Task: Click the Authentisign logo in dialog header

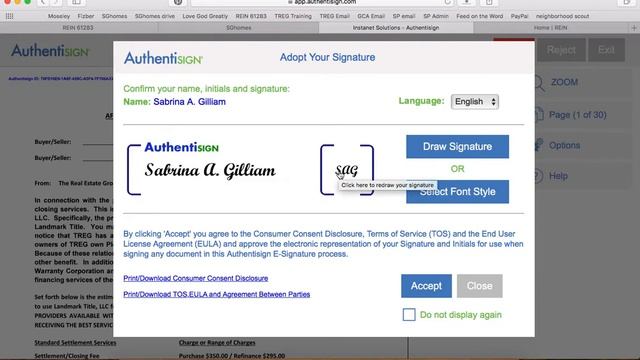Action: [163, 58]
